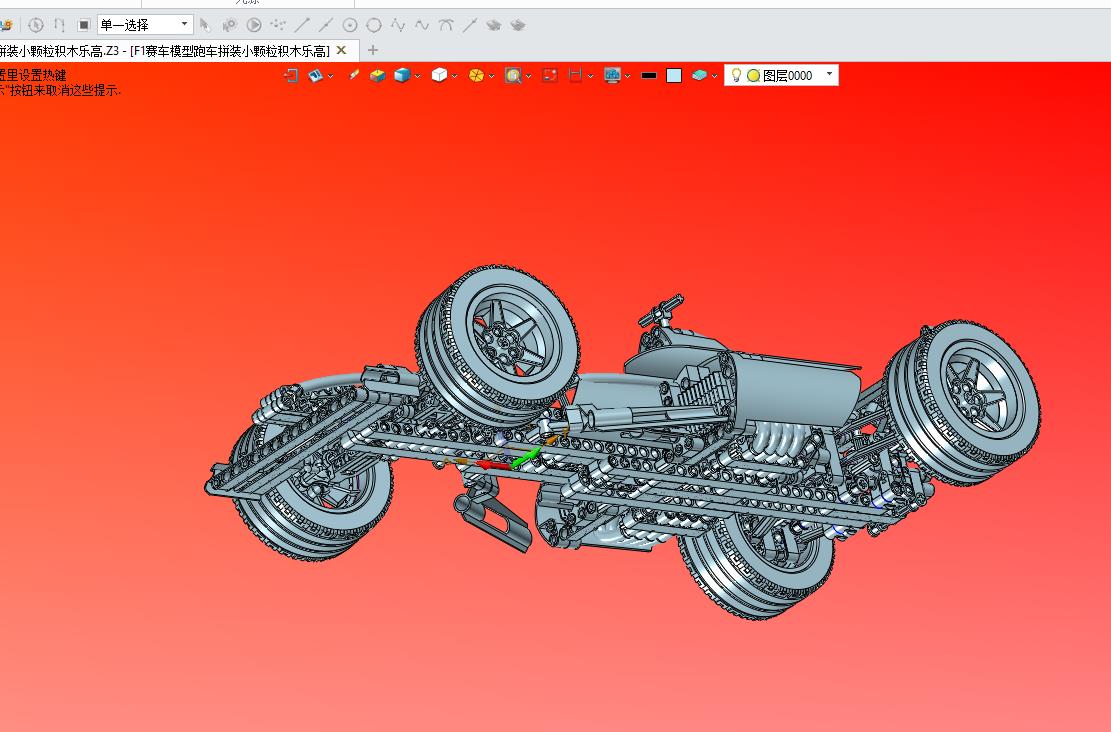This screenshot has height=732, width=1111.
Task: Click the zigzag curve point icon
Action: [x=398, y=26]
